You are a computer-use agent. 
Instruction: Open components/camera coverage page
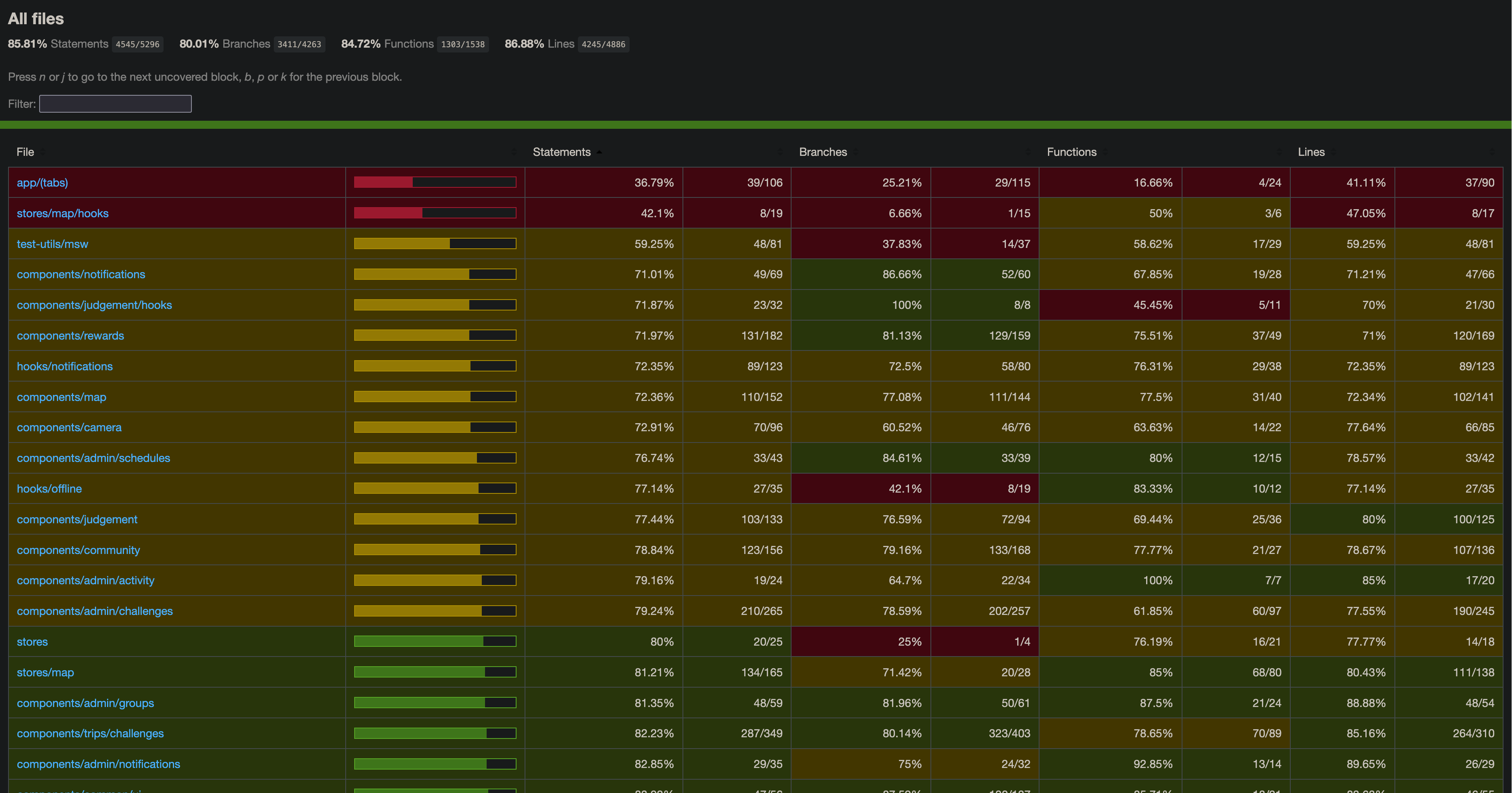69,427
